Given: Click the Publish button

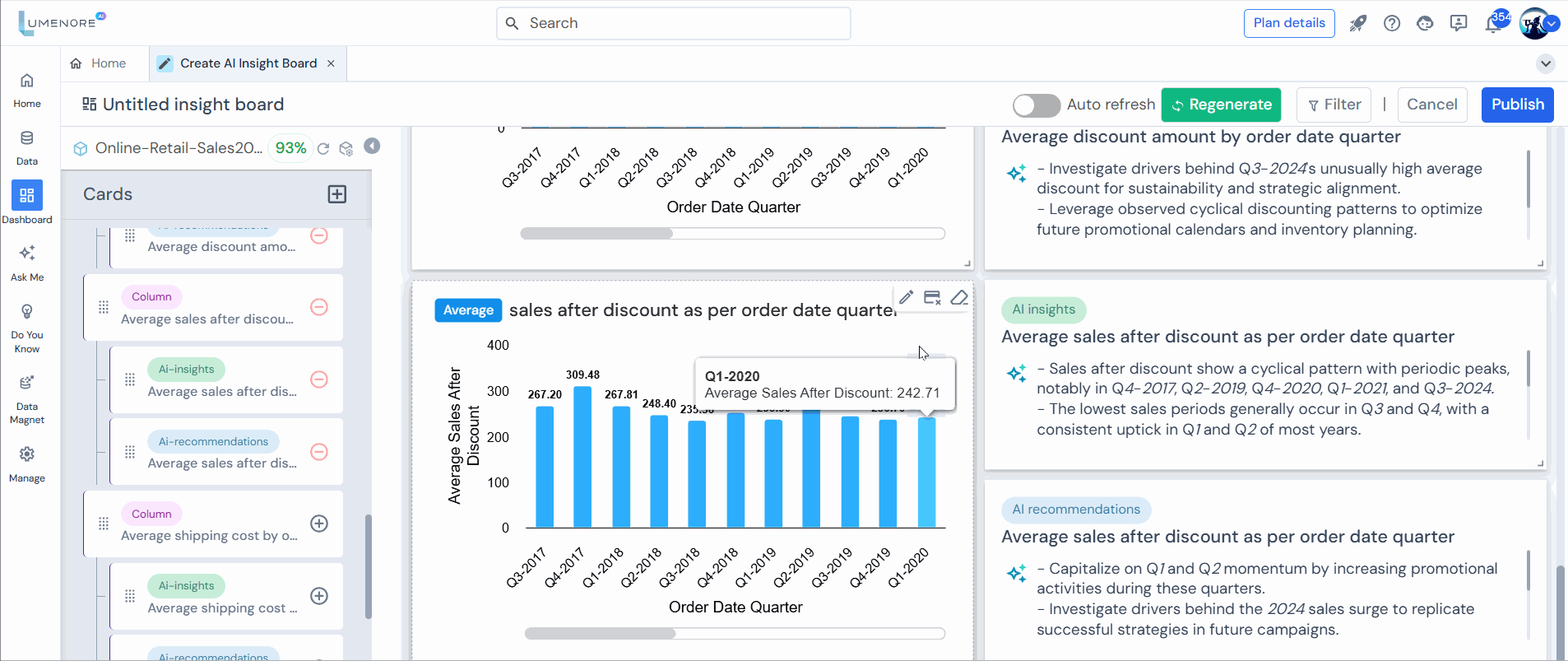Looking at the screenshot, I should [x=1517, y=105].
